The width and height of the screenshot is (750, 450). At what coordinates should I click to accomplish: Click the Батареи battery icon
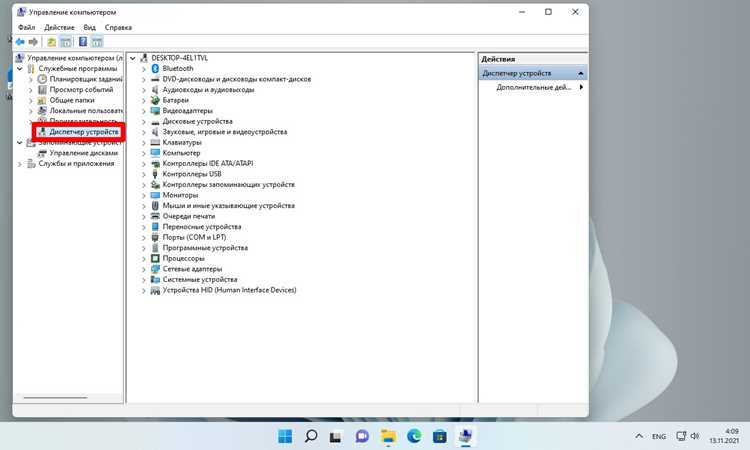tap(155, 100)
